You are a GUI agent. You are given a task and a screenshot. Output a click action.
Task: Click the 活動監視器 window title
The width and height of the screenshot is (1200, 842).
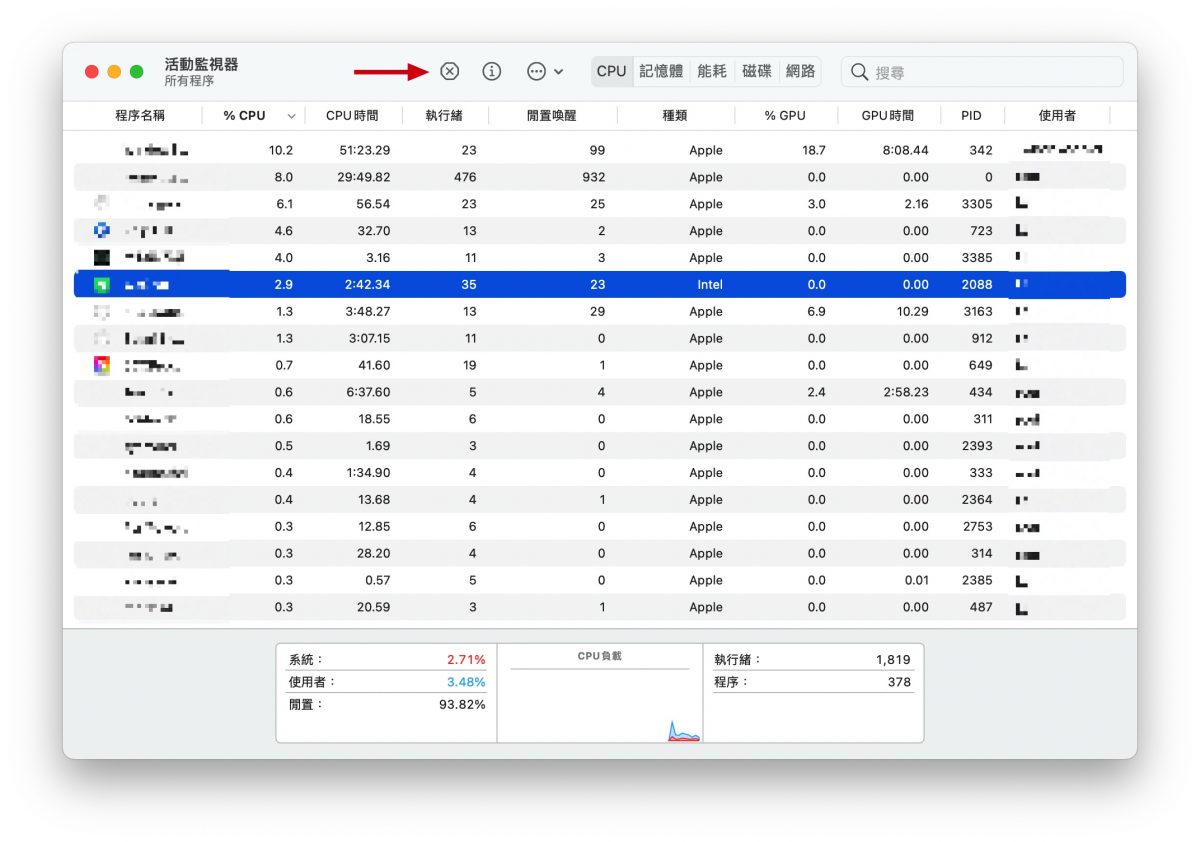pyautogui.click(x=202, y=64)
